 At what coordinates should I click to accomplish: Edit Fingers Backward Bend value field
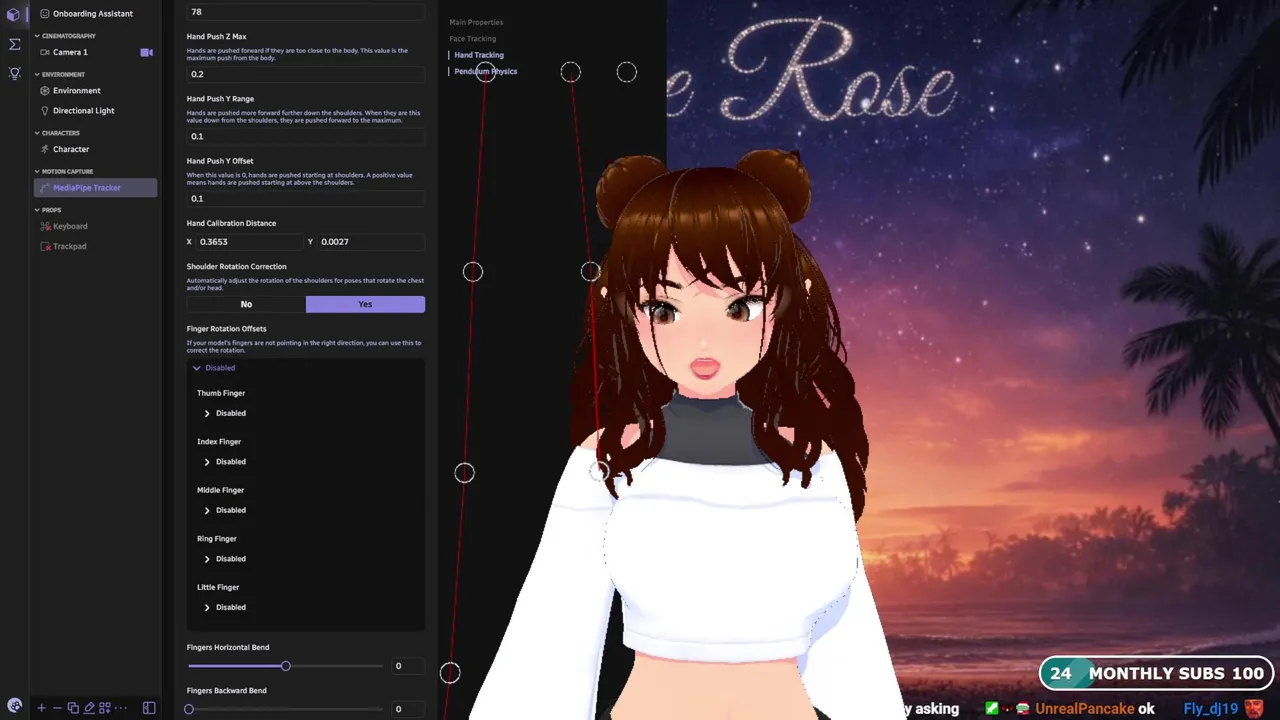coord(409,709)
